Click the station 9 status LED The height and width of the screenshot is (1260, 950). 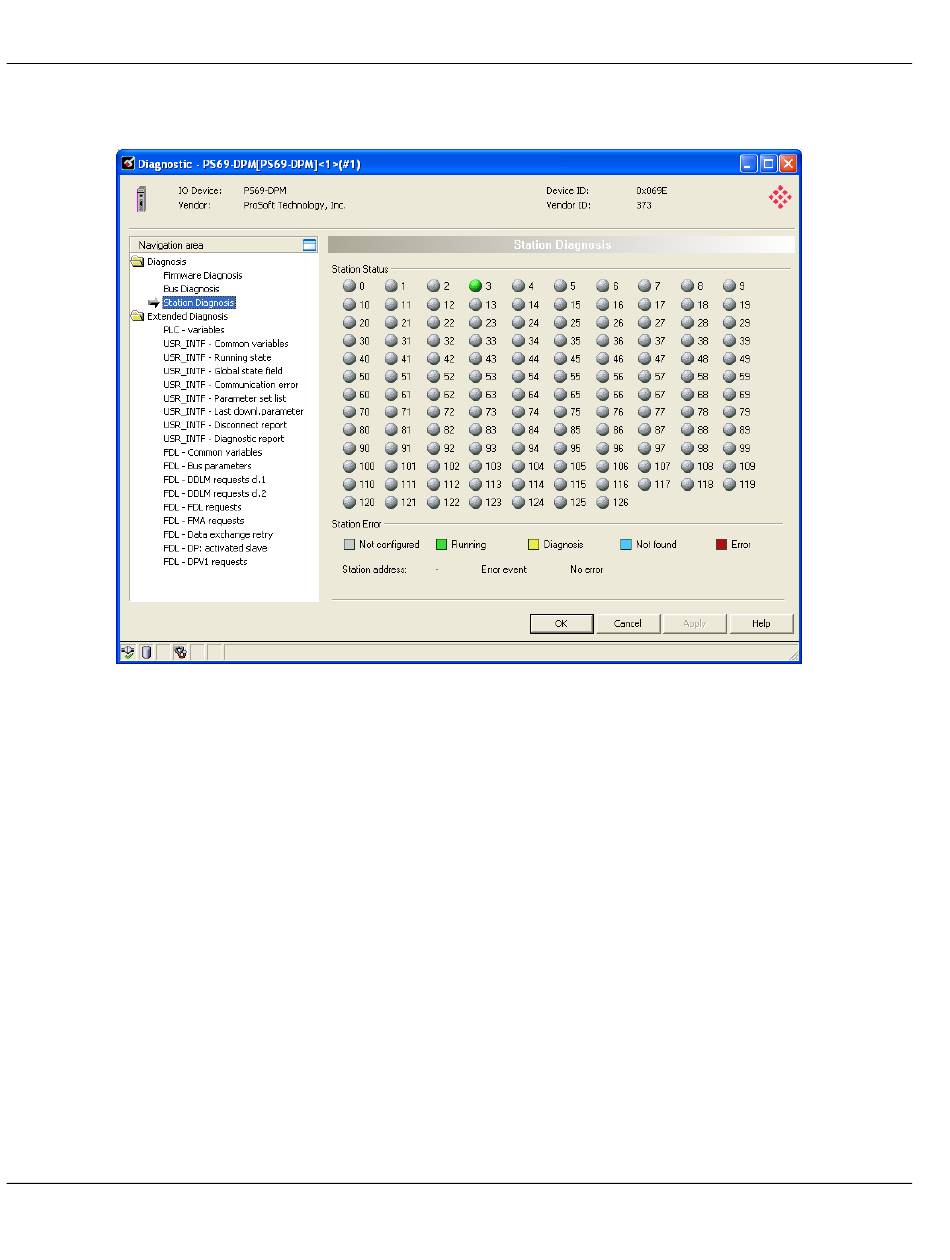[x=730, y=286]
